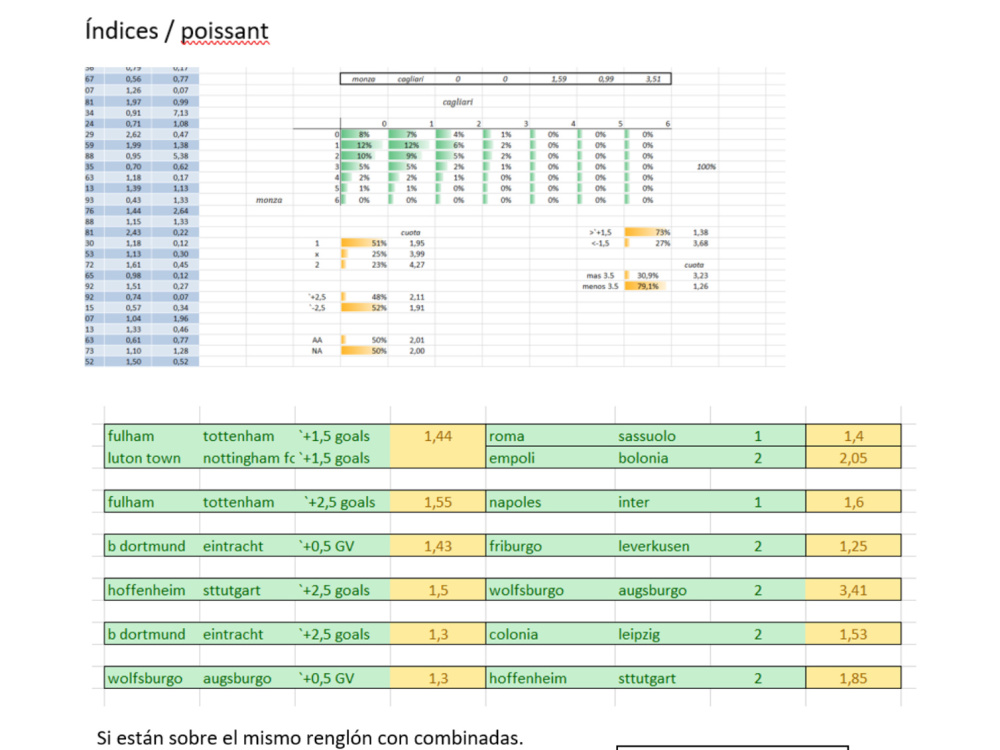Select the 3,68 cuota value
Viewport: 1000px width, 750px height.
[700, 243]
